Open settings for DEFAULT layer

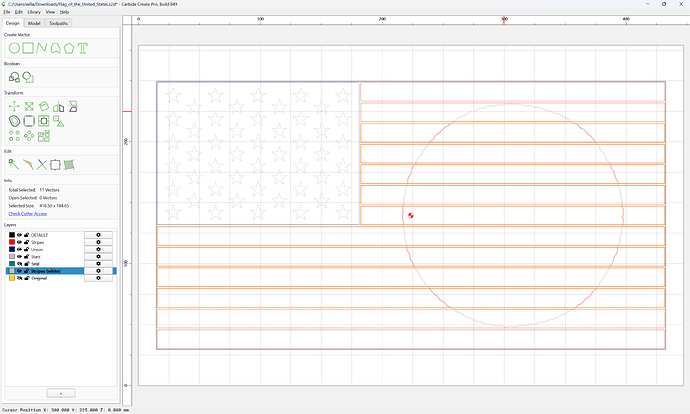[x=98, y=235]
